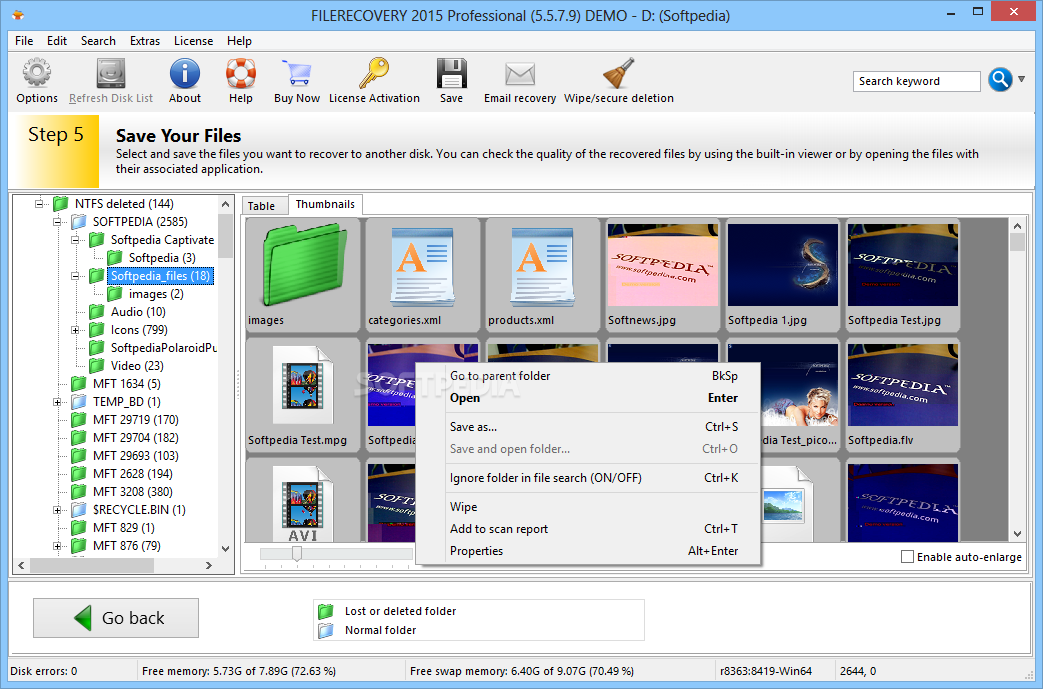Choose Properties in the context menu
Screen dimensions: 1043x689
pyautogui.click(x=588, y=551)
